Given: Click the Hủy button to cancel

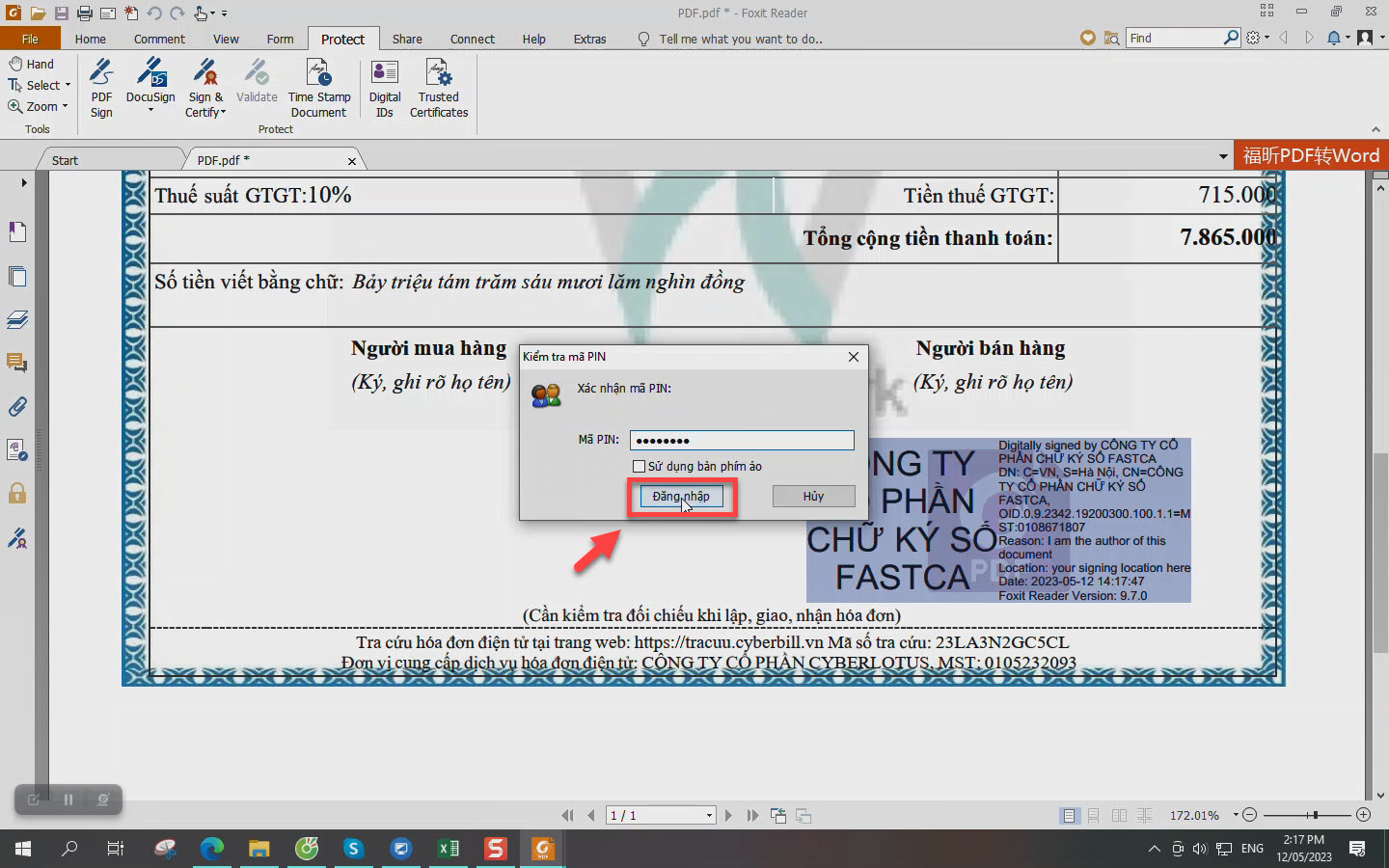Looking at the screenshot, I should click(x=813, y=497).
